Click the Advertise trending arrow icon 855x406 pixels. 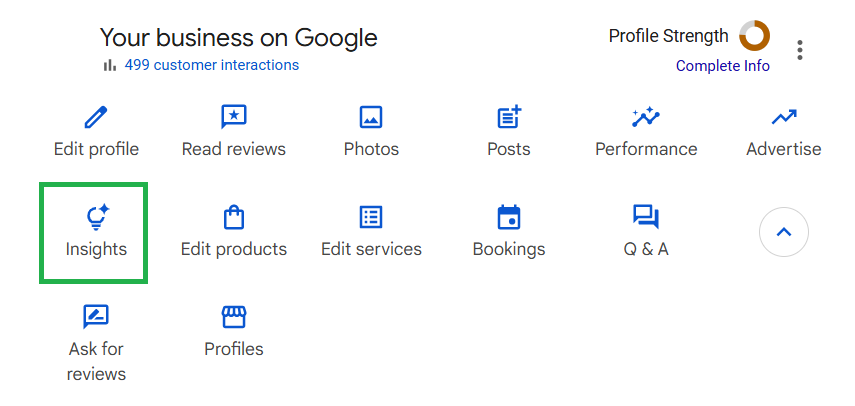(784, 117)
